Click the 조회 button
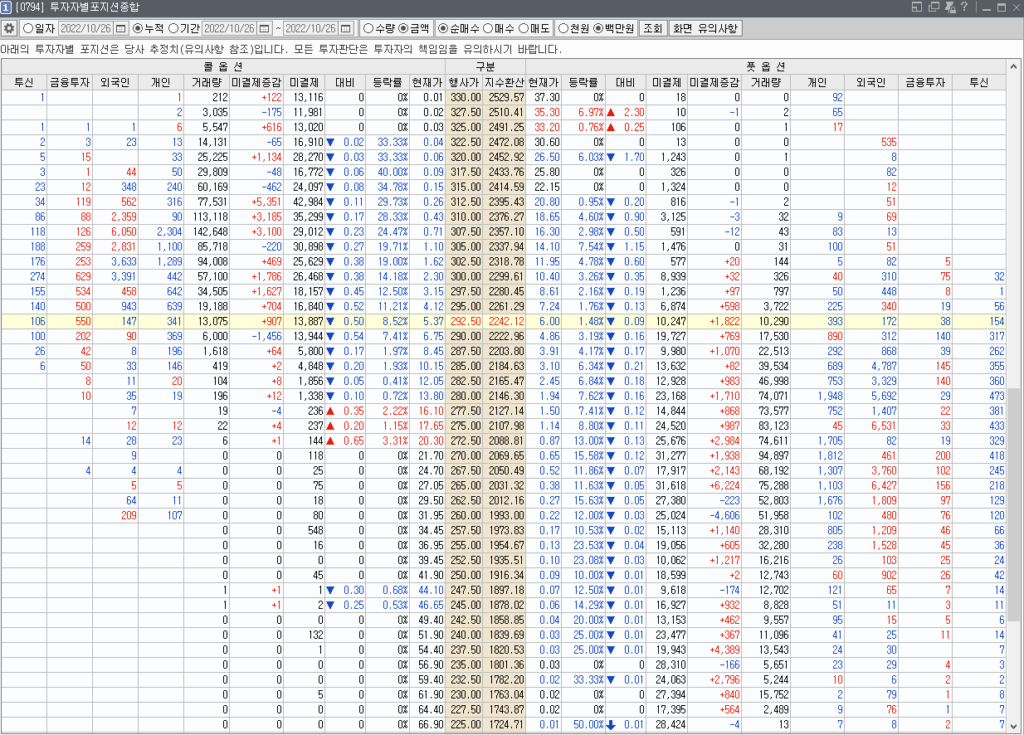Image resolution: width=1024 pixels, height=735 pixels. coord(651,28)
